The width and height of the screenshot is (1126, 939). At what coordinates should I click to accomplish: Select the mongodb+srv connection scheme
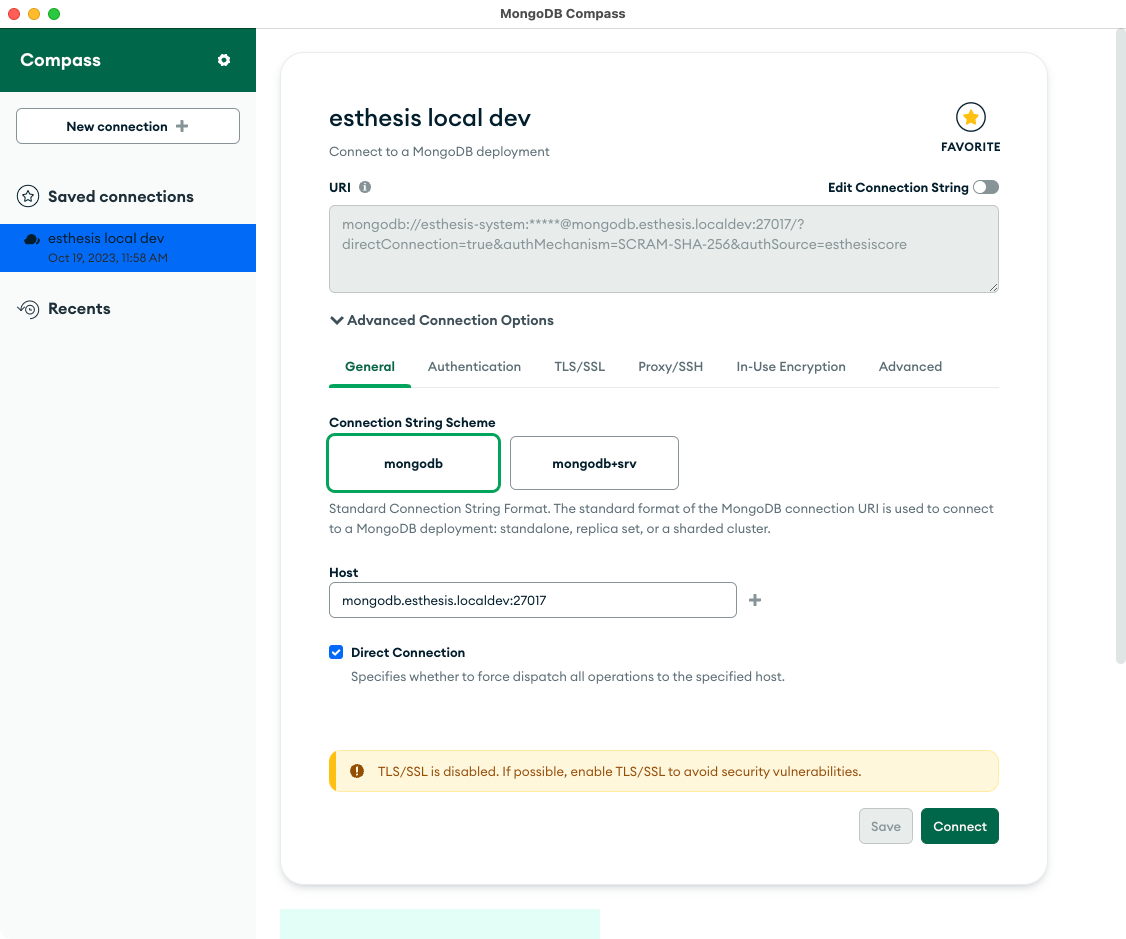tap(594, 463)
